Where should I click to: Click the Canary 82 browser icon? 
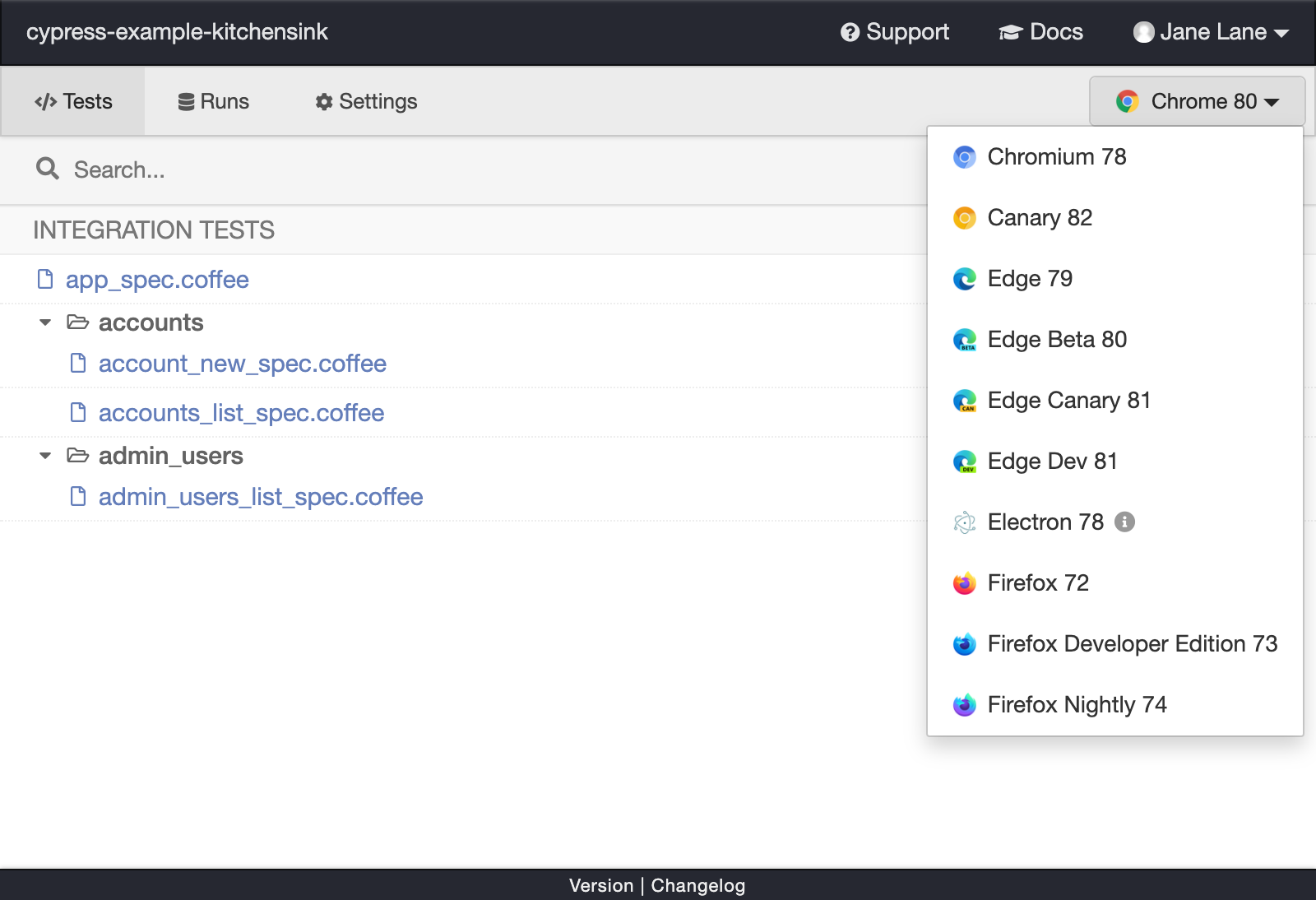pos(964,218)
